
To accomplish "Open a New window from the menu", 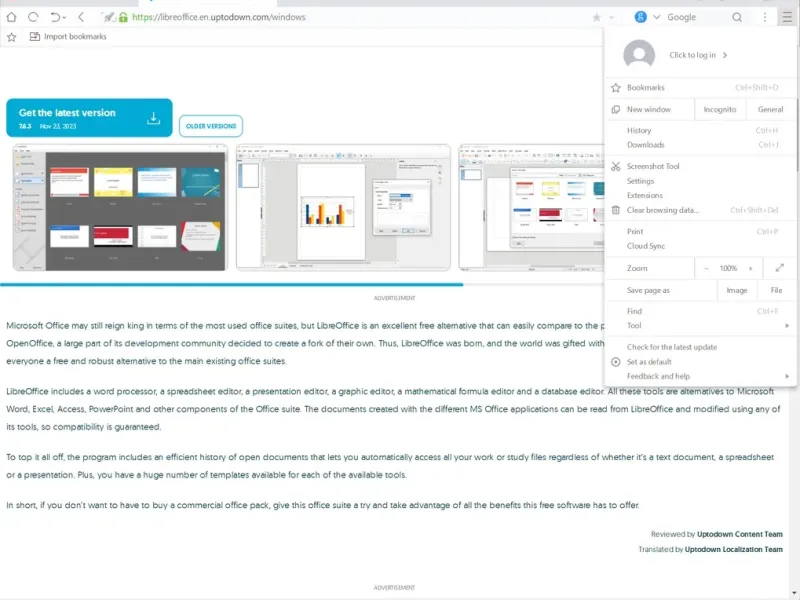I will 650,109.
